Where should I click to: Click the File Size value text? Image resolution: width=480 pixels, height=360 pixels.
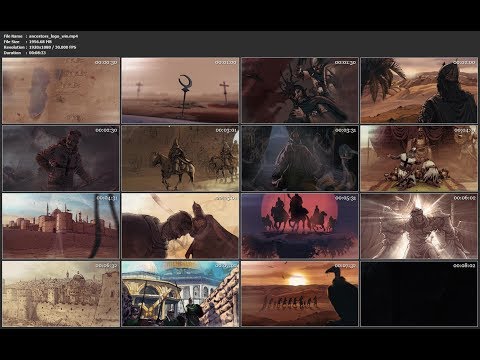click(x=40, y=42)
